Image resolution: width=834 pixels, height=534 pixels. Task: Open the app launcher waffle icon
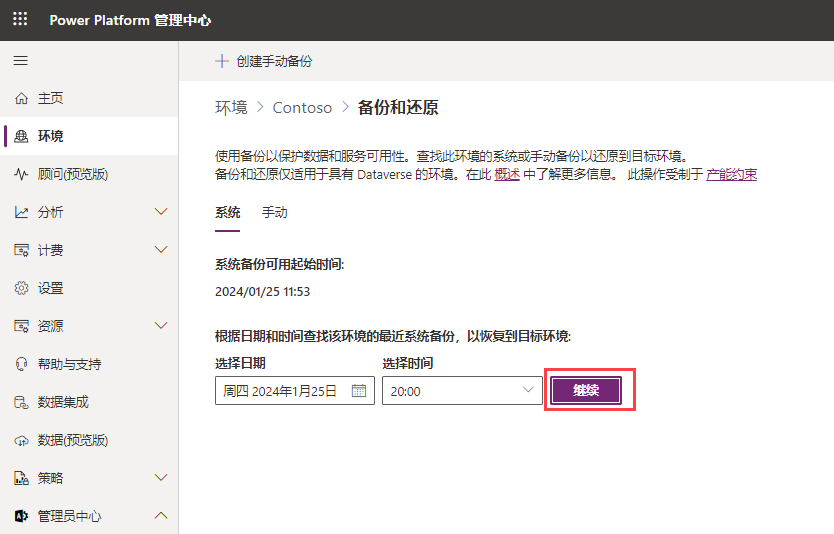(20, 20)
